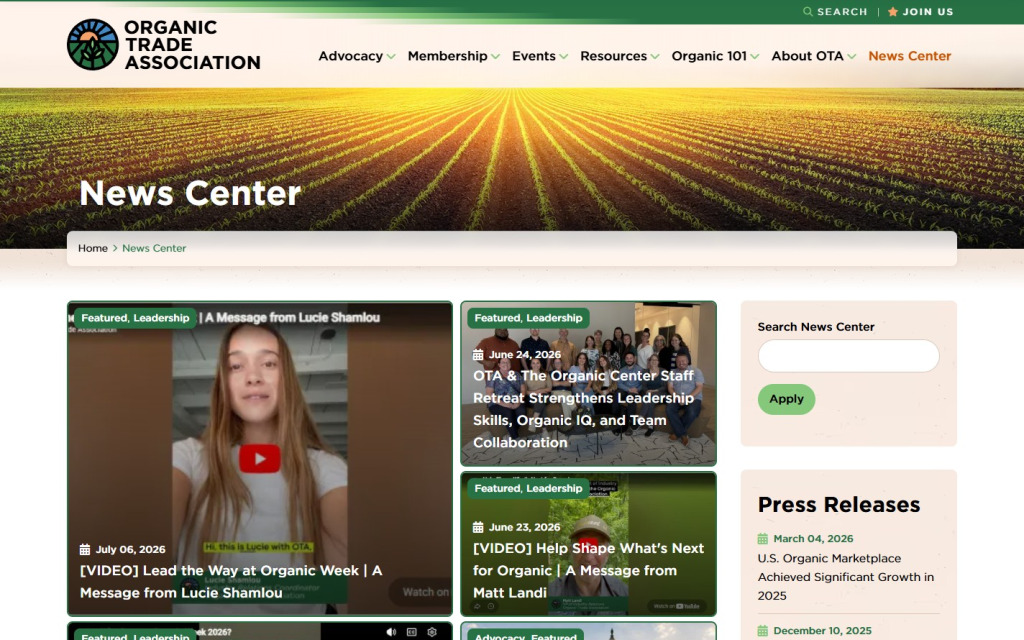Screen dimensions: 1024x640
Task: Click the search magnifier icon in top bar
Action: point(808,12)
